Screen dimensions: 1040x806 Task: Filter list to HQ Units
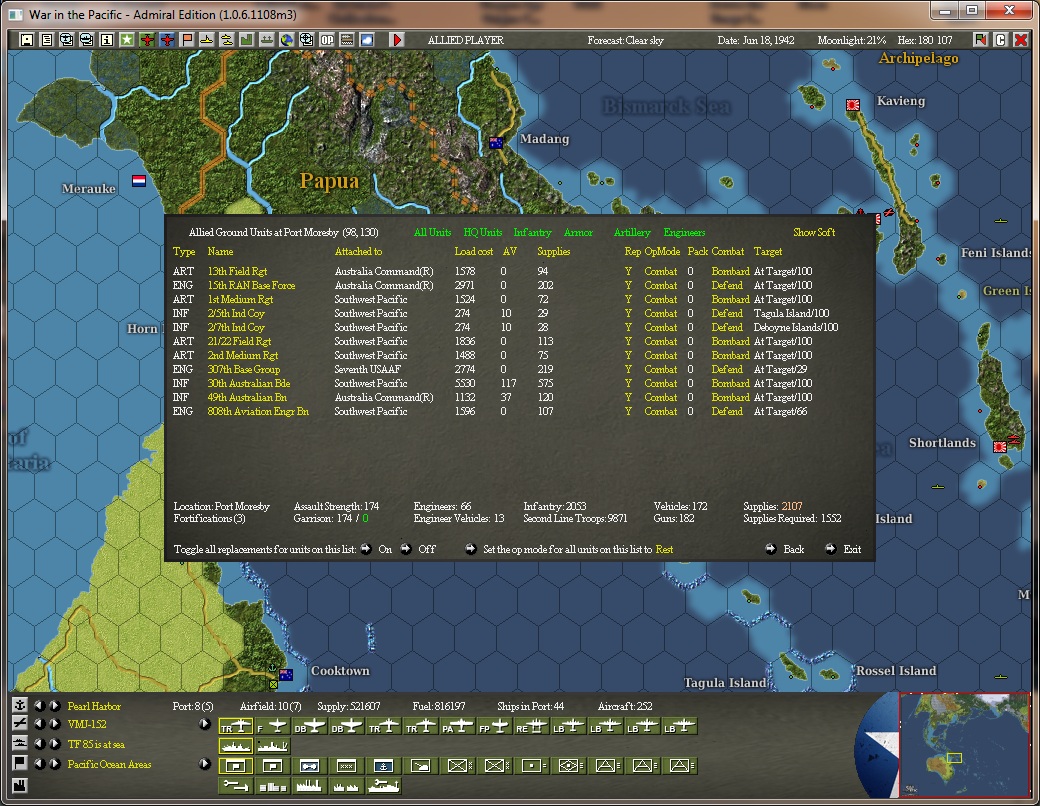483,232
